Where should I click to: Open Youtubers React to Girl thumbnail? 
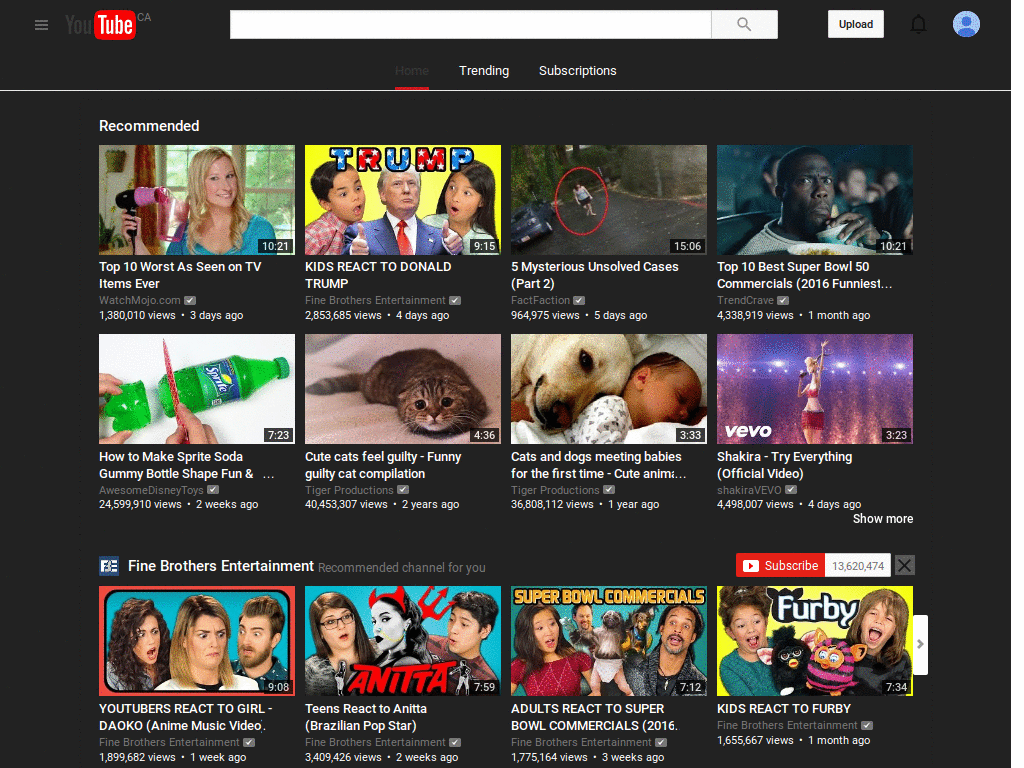197,641
